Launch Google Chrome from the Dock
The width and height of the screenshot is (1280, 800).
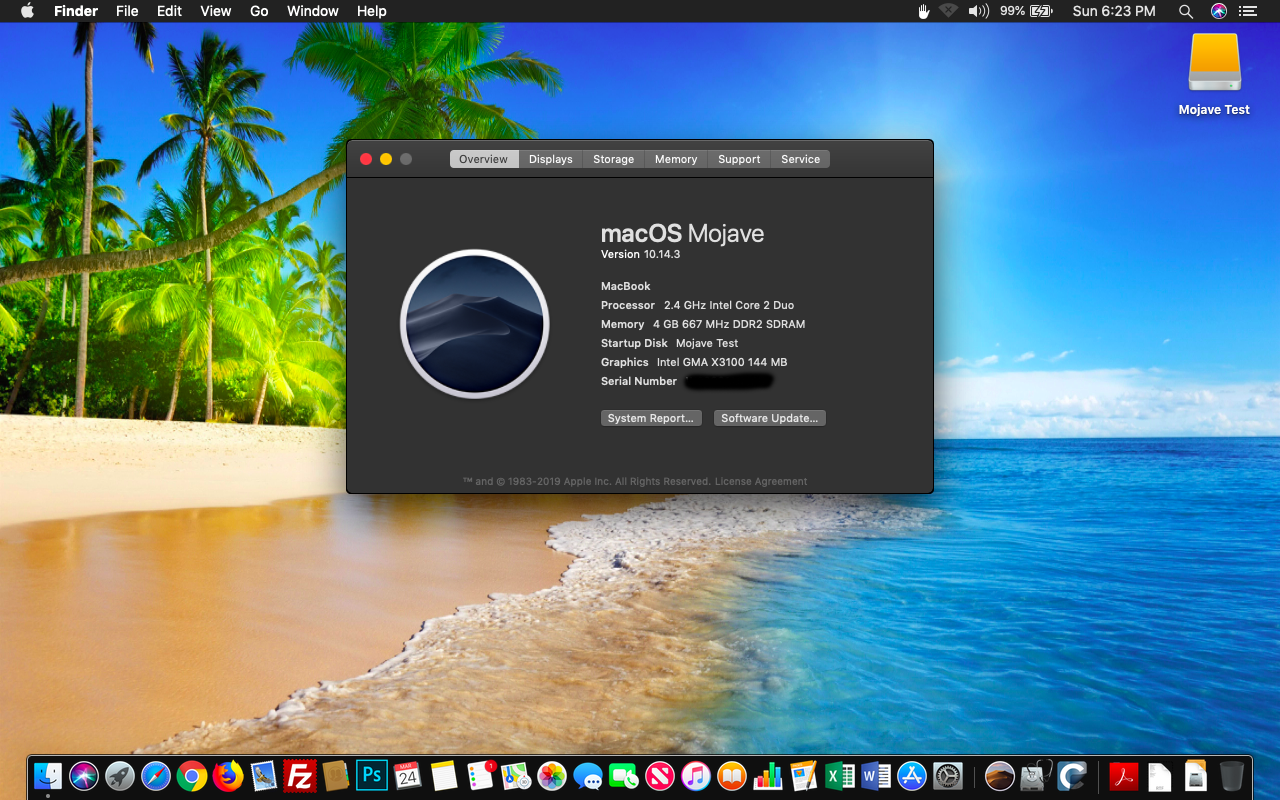[x=192, y=776]
